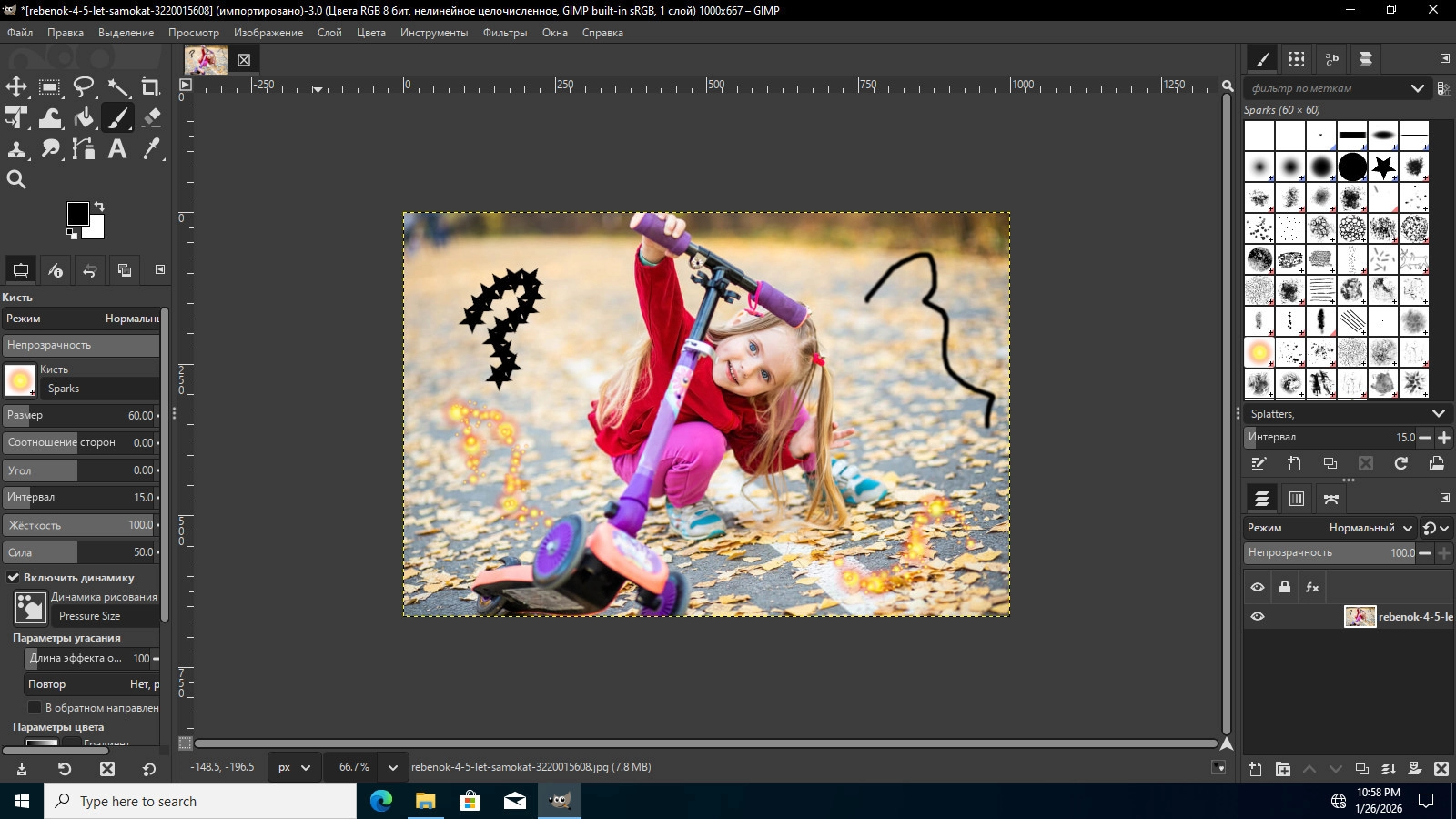The height and width of the screenshot is (819, 1456).
Task: Open the tool options dock configuration menu
Action: click(x=160, y=269)
